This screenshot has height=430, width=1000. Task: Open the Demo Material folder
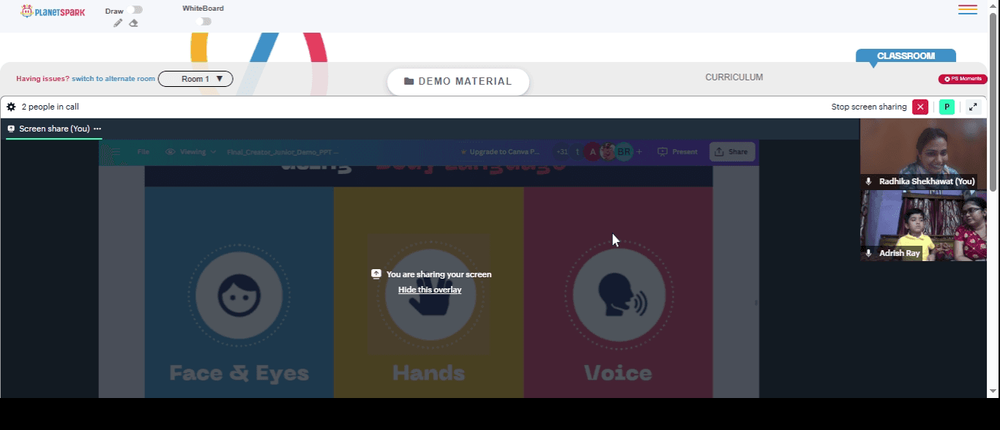[x=459, y=82]
